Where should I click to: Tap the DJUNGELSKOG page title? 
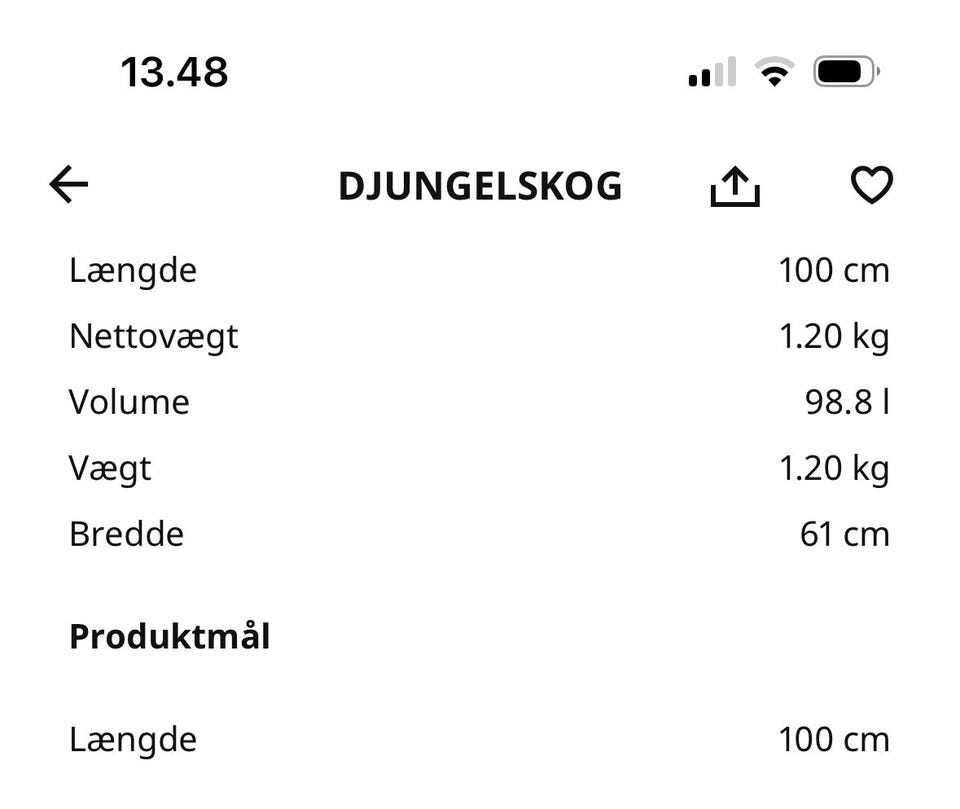[480, 187]
